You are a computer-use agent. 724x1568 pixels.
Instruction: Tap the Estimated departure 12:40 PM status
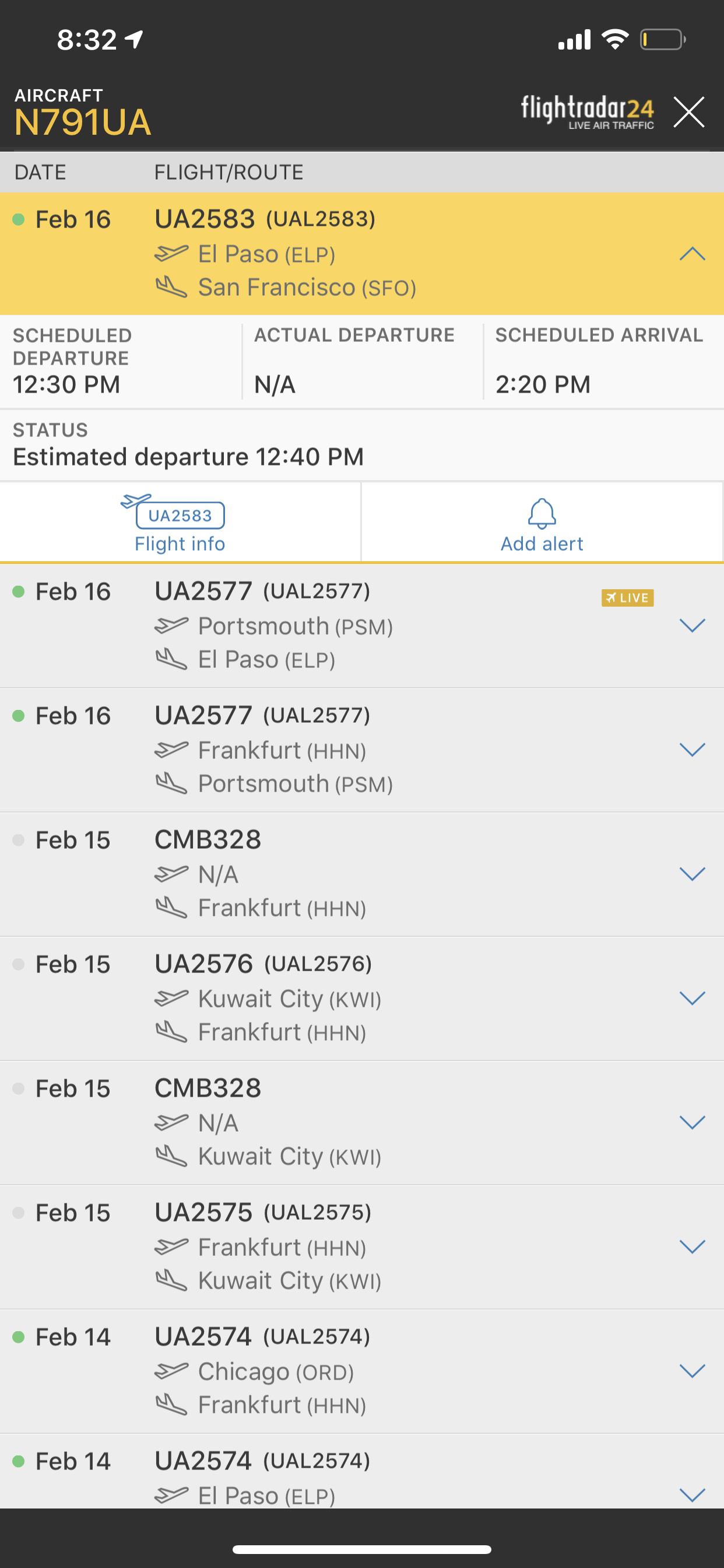tap(189, 457)
